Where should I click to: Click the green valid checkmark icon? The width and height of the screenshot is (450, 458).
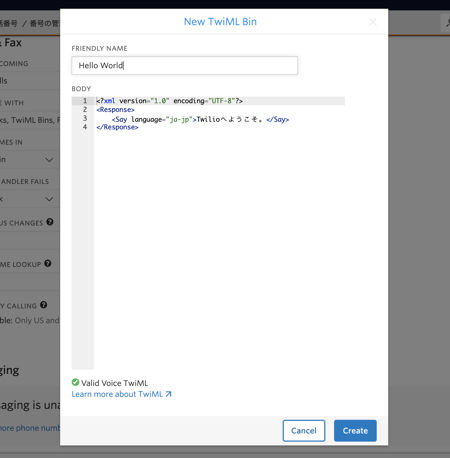click(75, 382)
